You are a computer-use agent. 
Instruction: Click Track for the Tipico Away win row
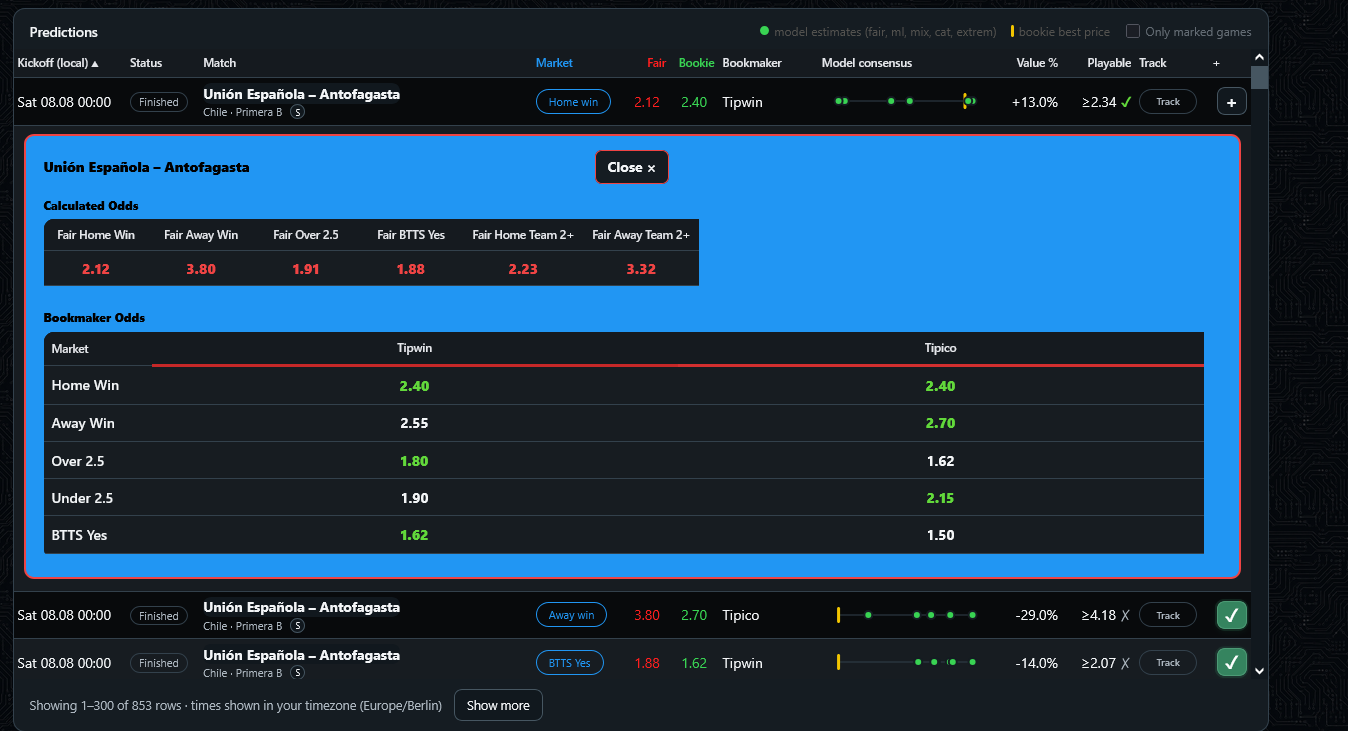click(x=1168, y=615)
